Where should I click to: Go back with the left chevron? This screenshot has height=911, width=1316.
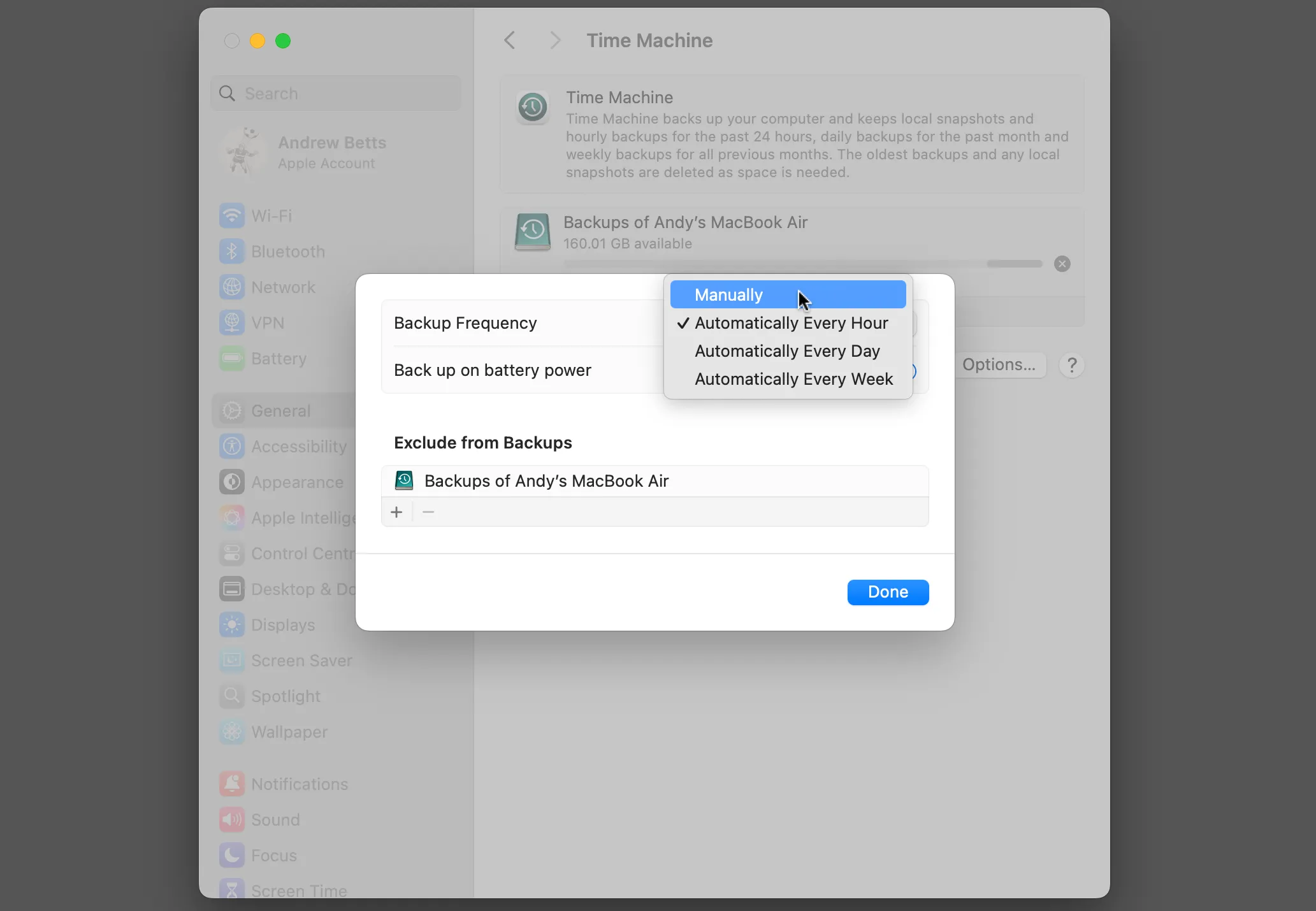click(x=509, y=41)
